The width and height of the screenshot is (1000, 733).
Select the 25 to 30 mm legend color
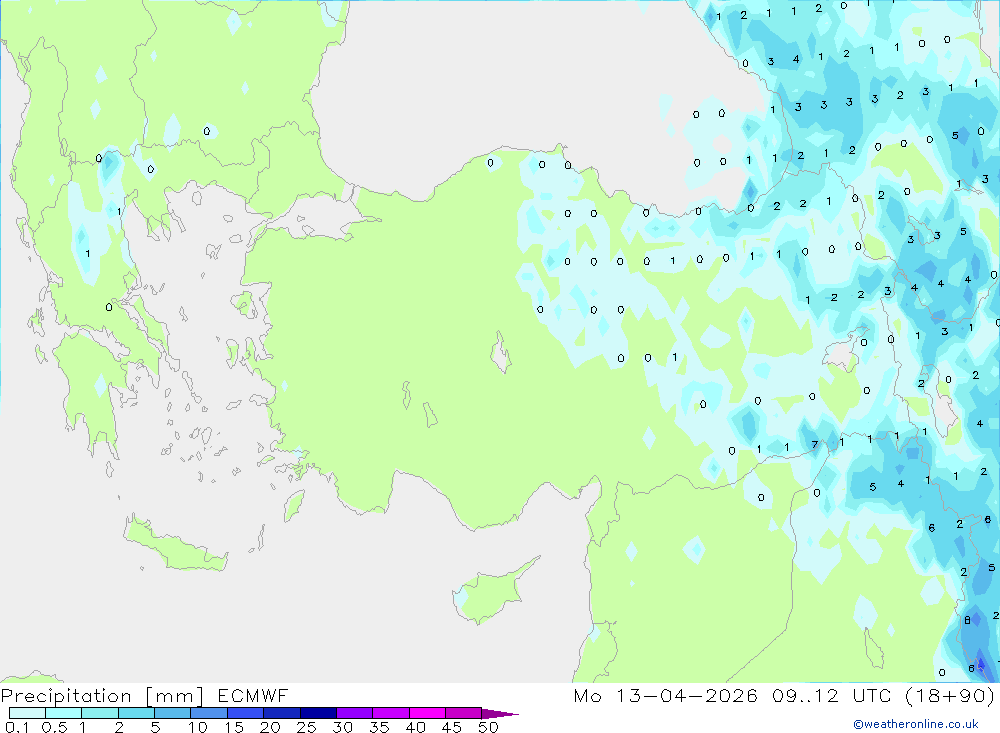click(318, 713)
